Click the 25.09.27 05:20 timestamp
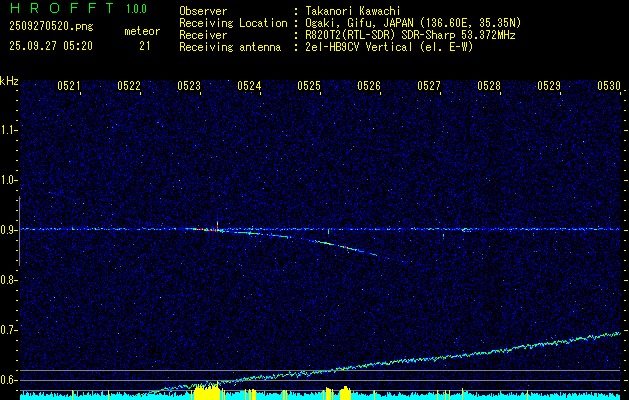Screen dimensions: 629x400 click(50, 46)
